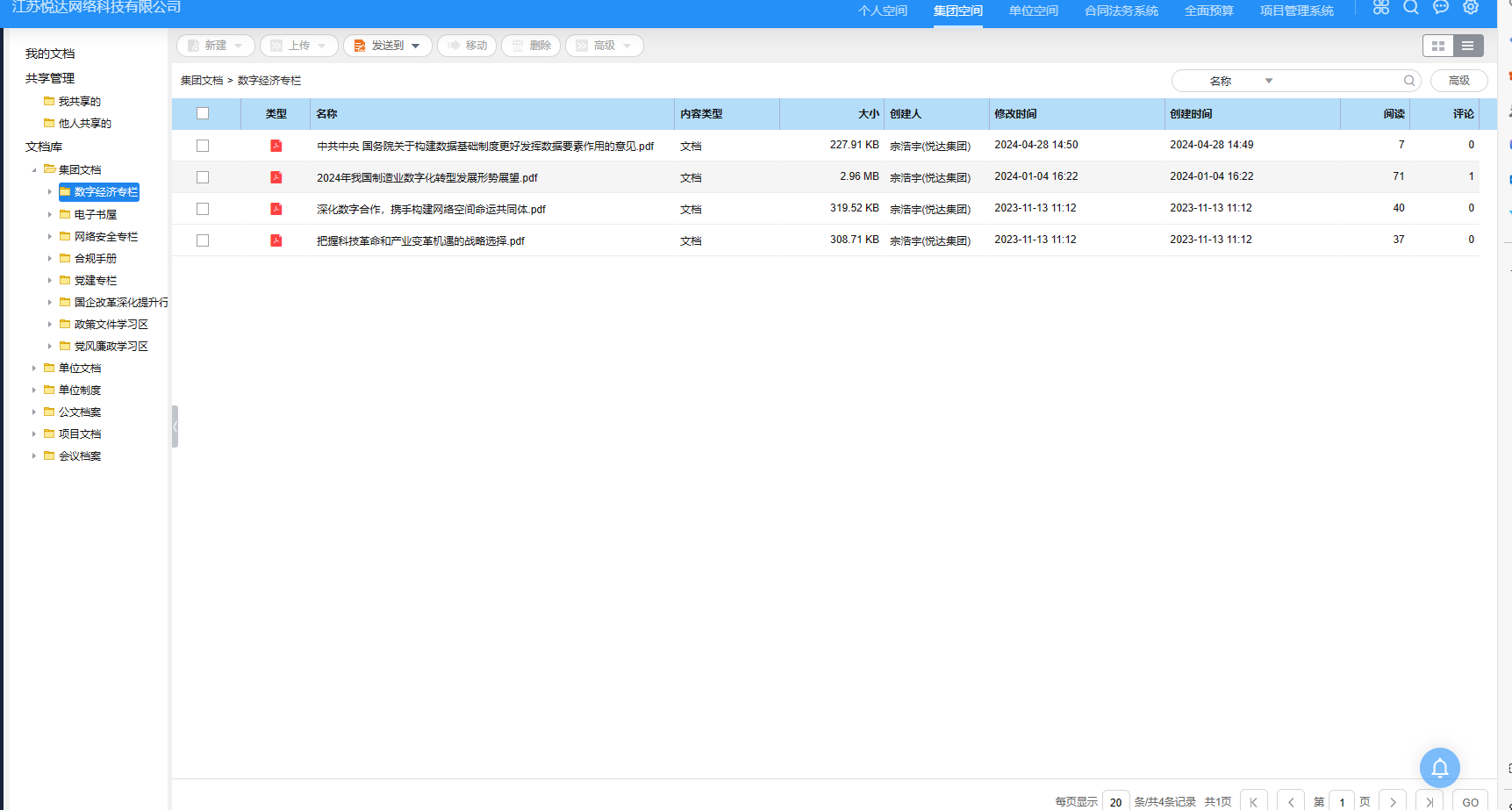Click PDF icon of 2024年我国制造业 file
This screenshot has height=810, width=1512.
click(x=276, y=177)
